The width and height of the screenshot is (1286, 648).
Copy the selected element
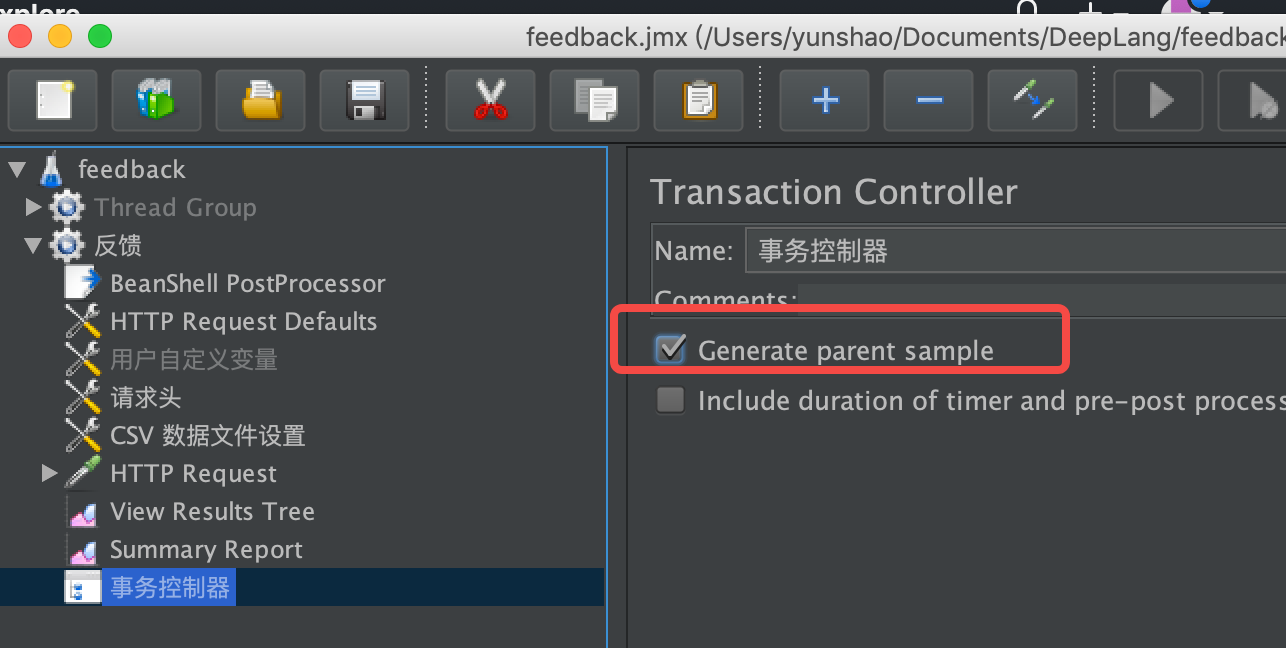[x=594, y=100]
